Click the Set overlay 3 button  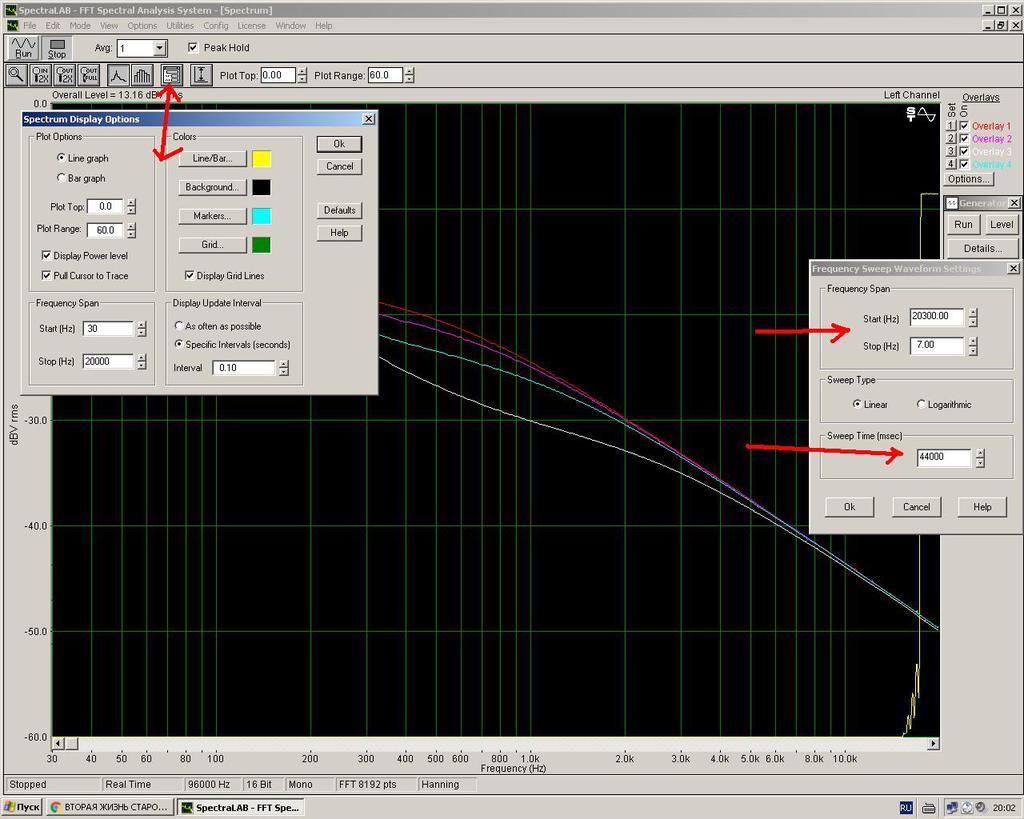click(x=951, y=152)
